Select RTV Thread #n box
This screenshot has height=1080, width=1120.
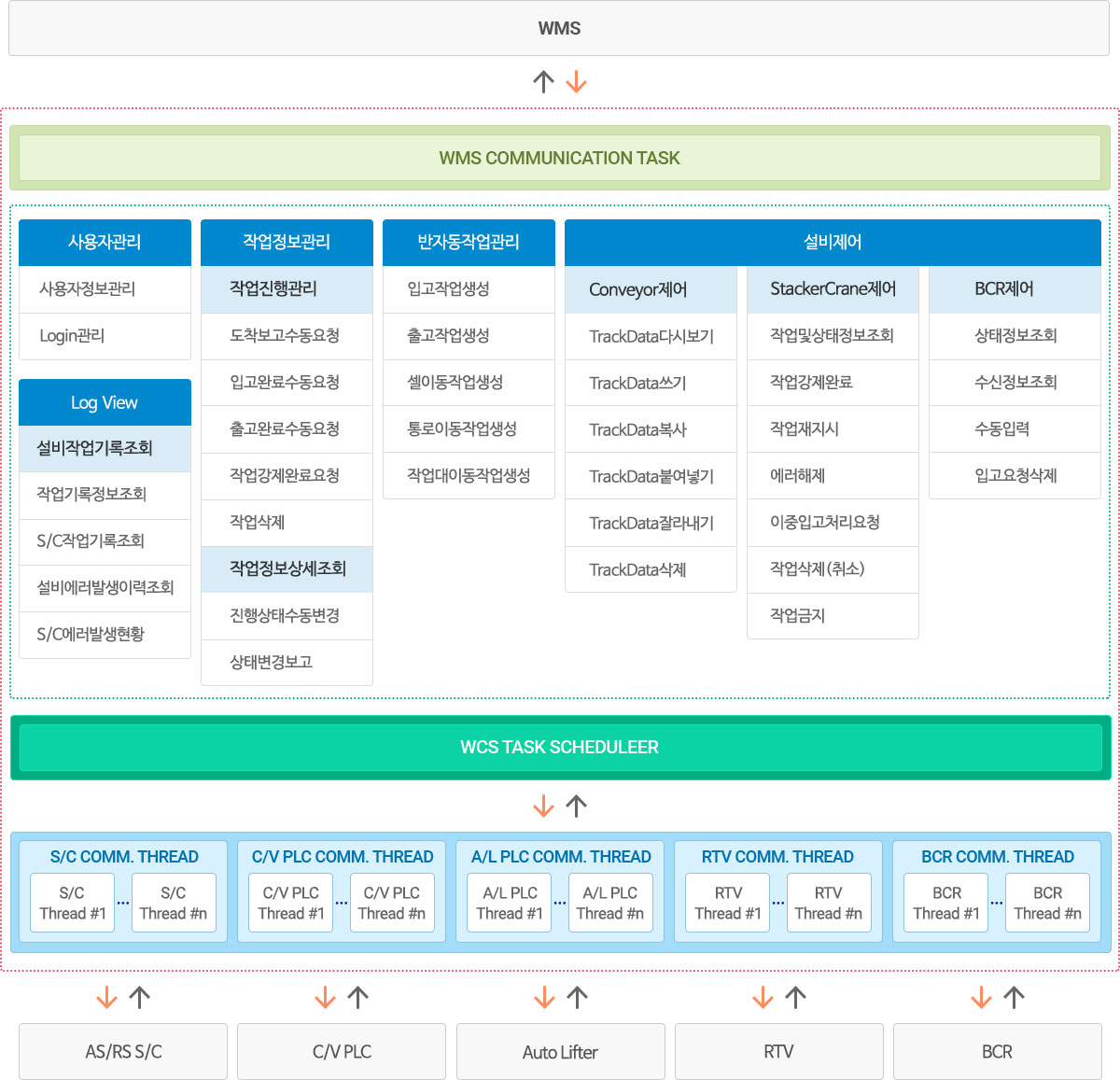coord(829,903)
